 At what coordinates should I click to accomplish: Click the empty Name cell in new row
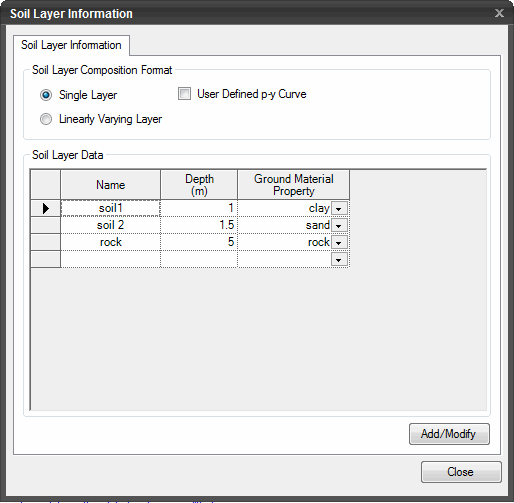111,259
